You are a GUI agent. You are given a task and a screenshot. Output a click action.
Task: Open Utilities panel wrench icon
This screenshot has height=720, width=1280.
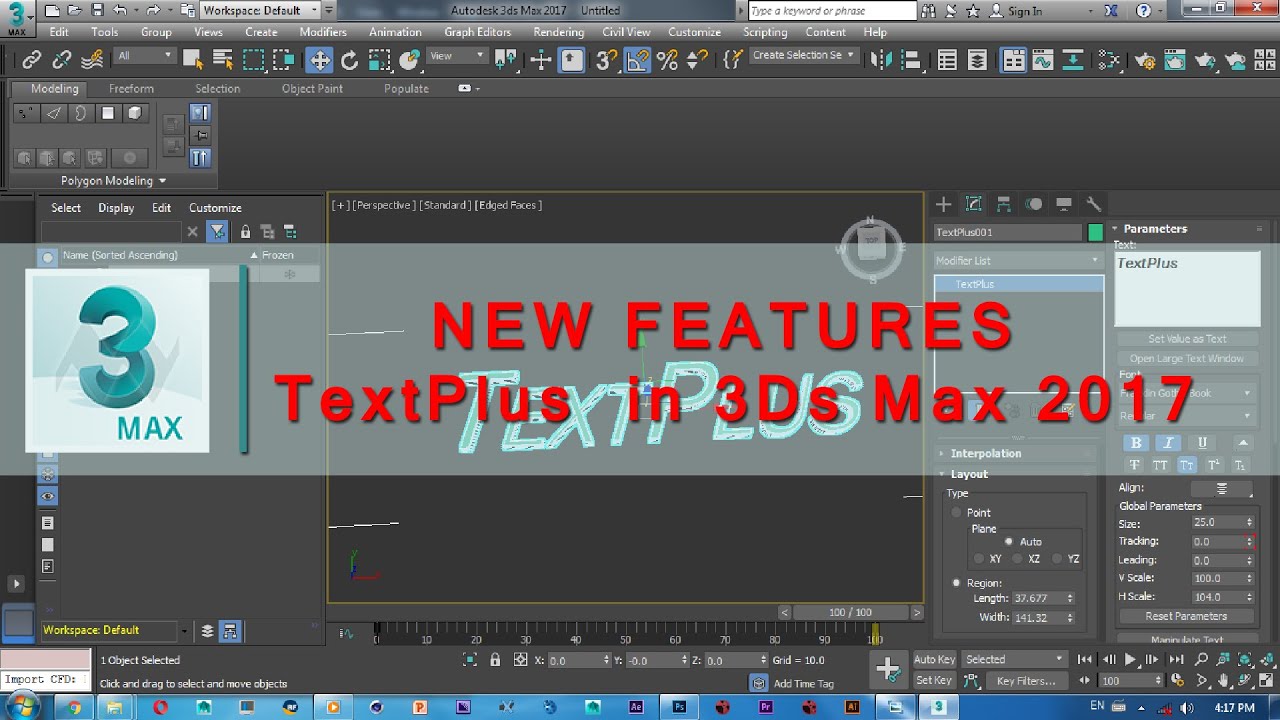1093,204
